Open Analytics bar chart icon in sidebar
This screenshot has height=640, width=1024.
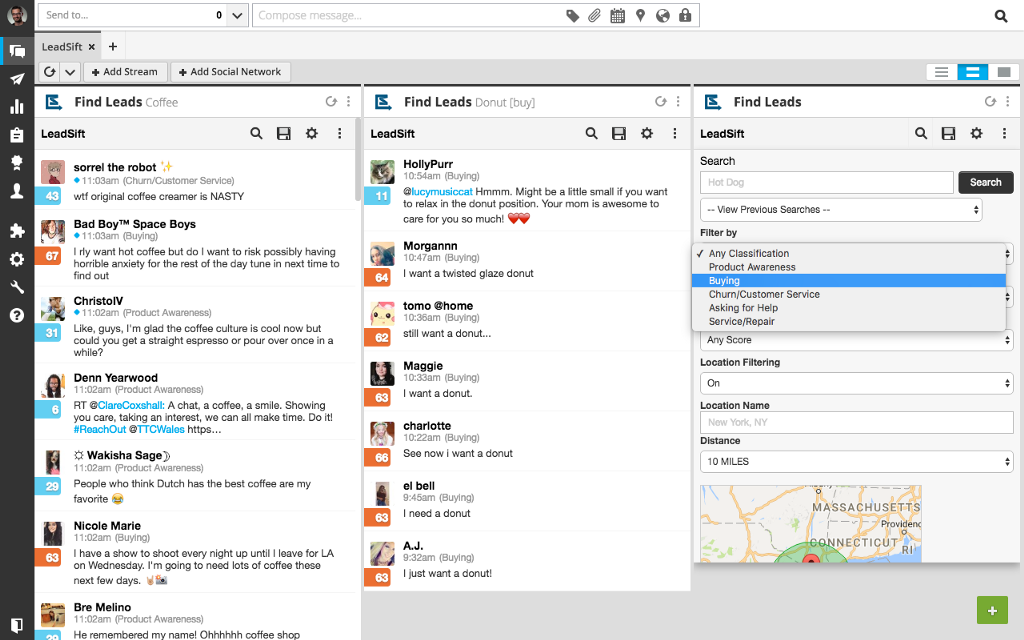[17, 107]
